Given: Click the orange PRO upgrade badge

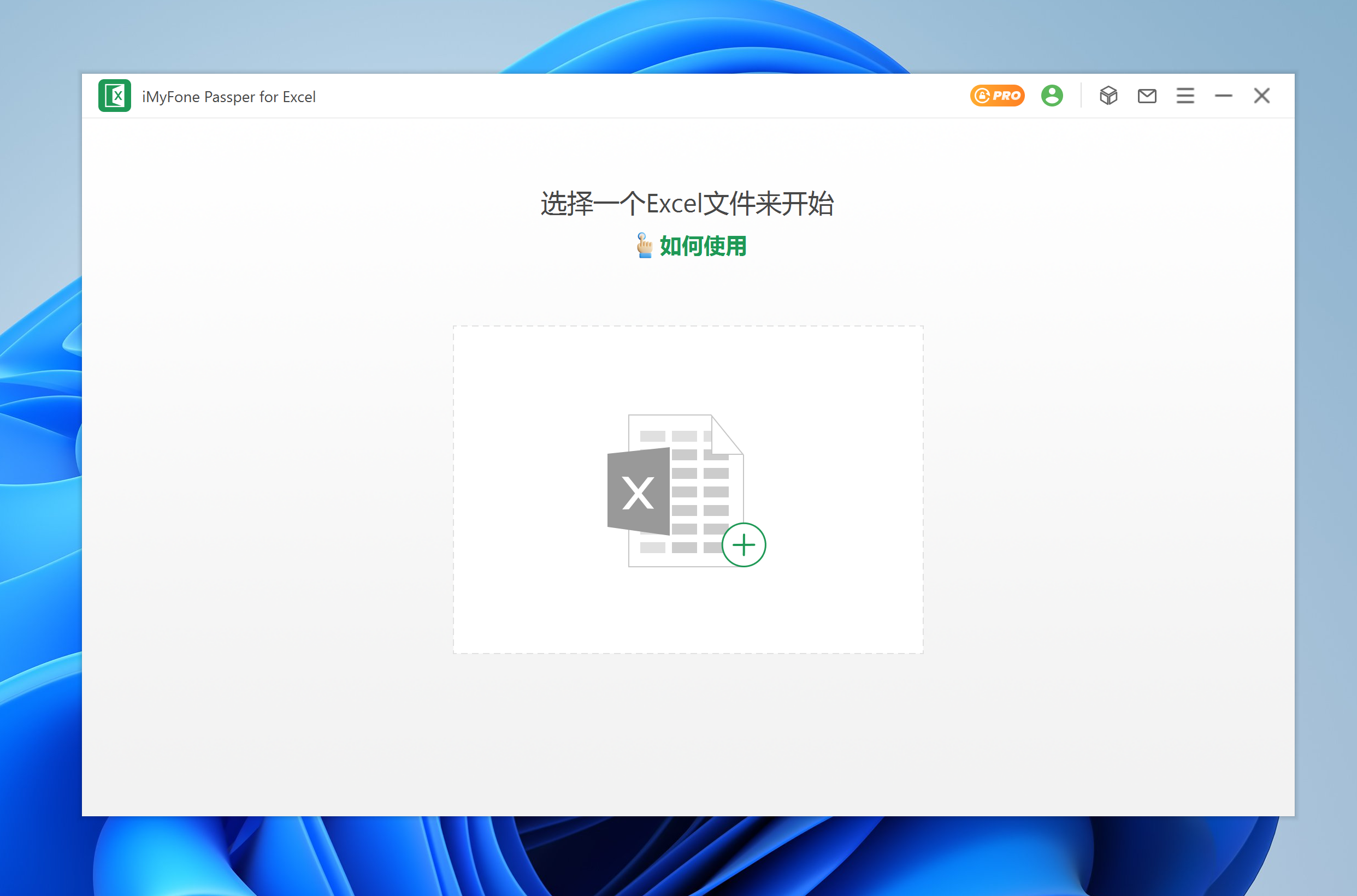Looking at the screenshot, I should pos(997,96).
